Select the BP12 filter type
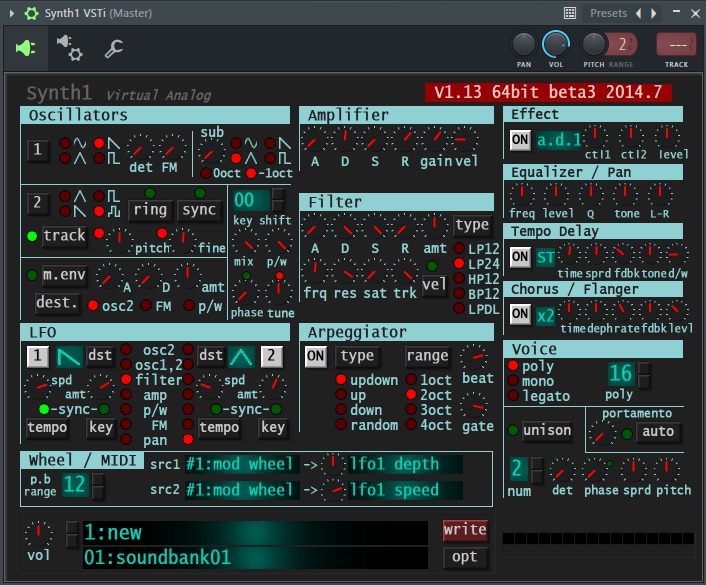This screenshot has height=585, width=706. [459, 293]
